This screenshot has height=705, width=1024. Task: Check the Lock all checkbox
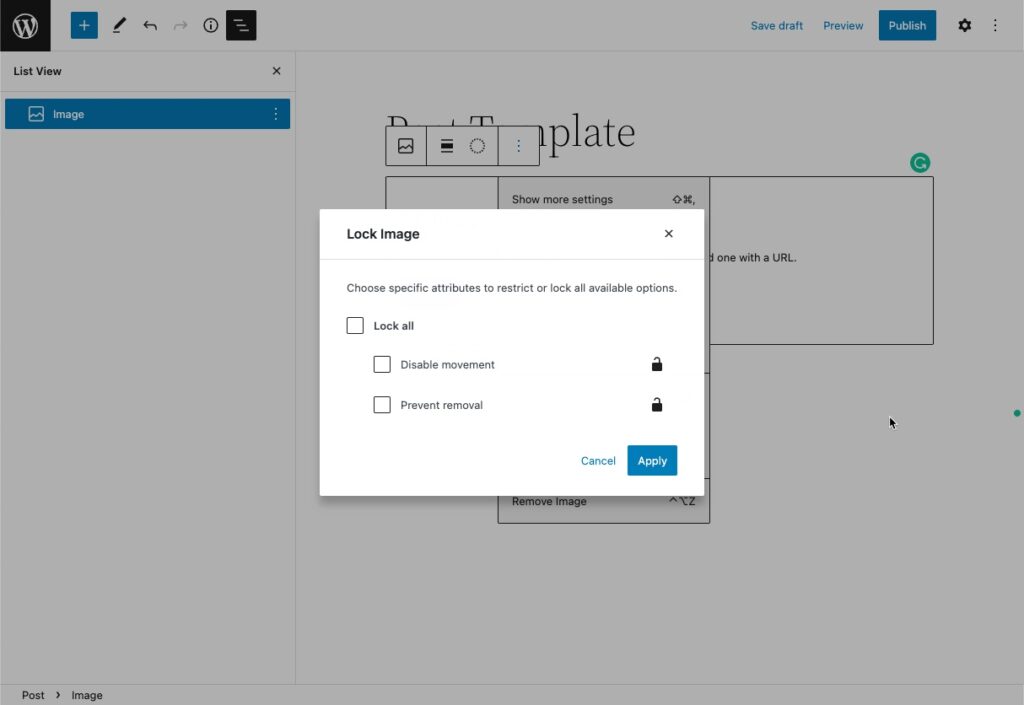point(355,325)
